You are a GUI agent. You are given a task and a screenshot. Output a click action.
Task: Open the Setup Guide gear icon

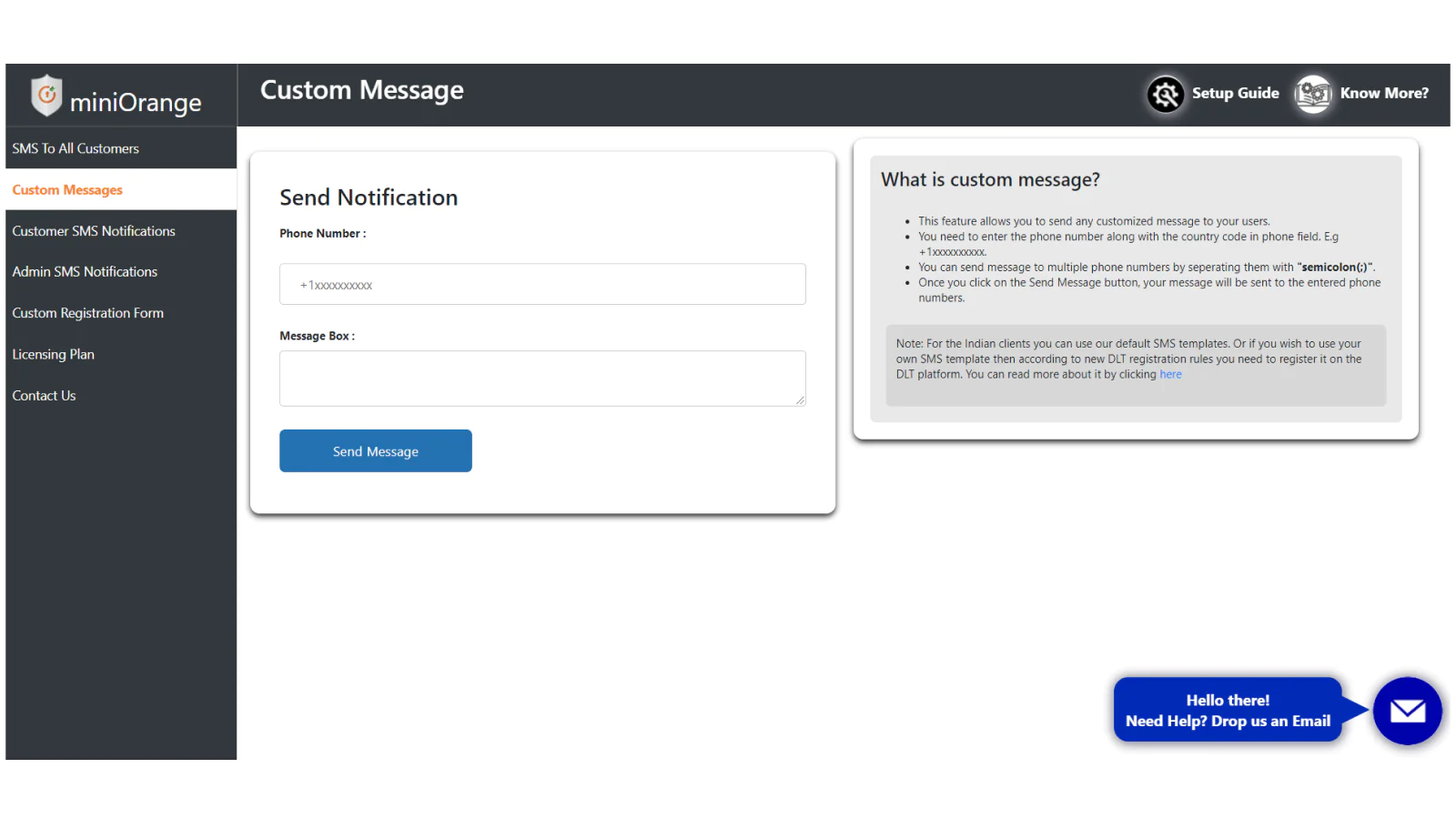[x=1165, y=93]
